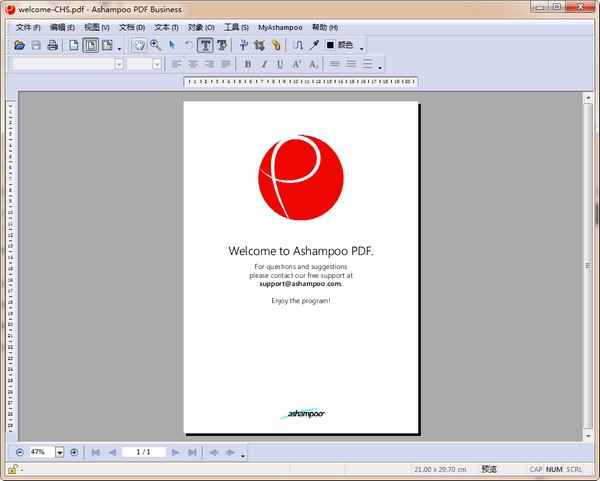Select the Zoom magnifier tool
This screenshot has width=600, height=481.
coord(155,45)
